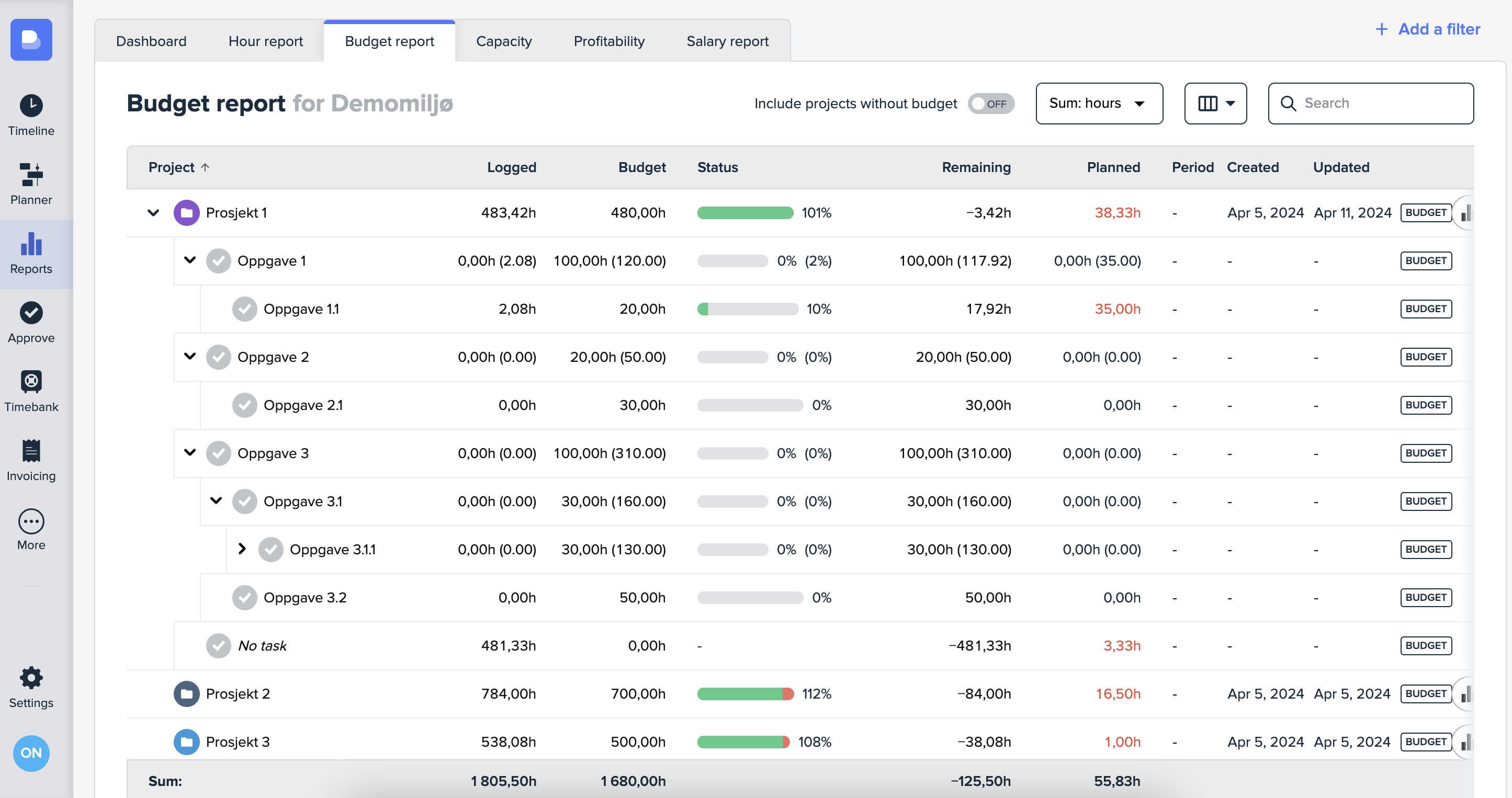Toggle include projects without budget switch
This screenshot has width=1512, height=798.
991,104
